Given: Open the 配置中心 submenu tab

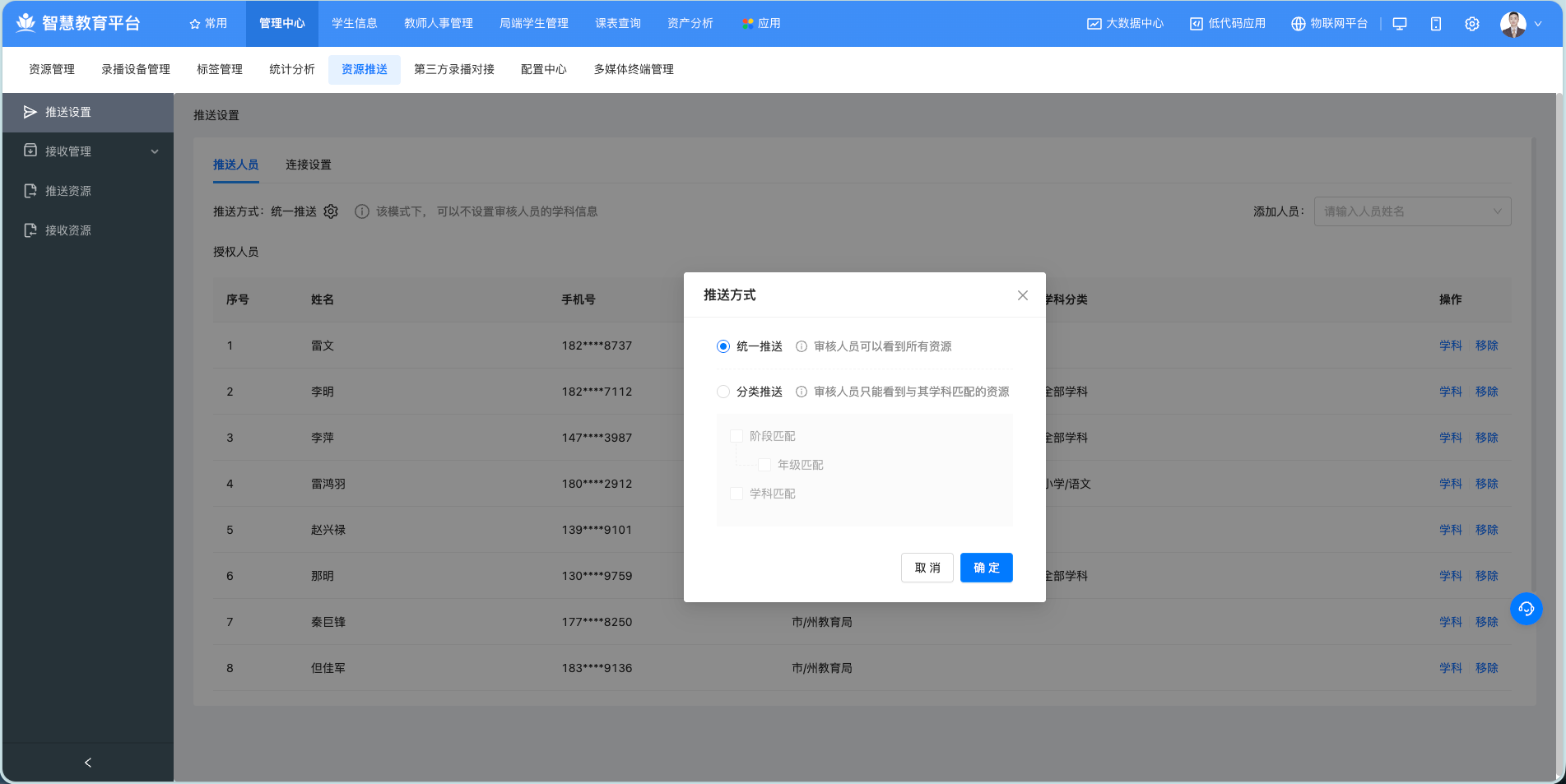Looking at the screenshot, I should click(x=543, y=70).
